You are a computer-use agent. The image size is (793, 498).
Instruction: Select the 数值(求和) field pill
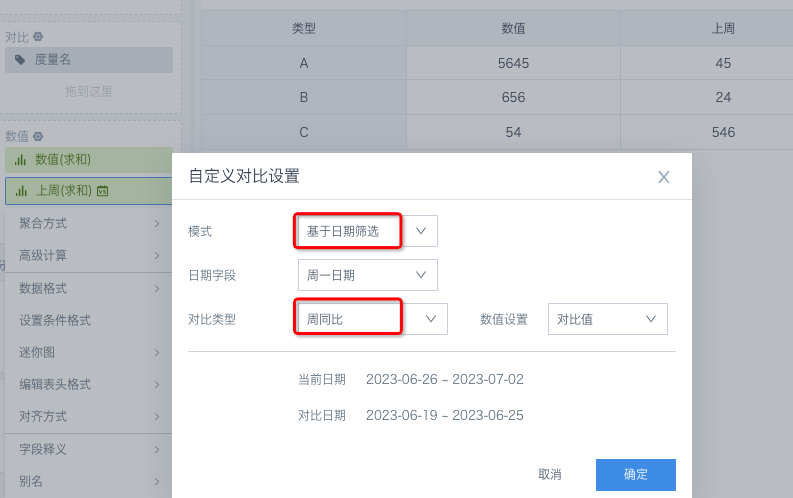(89, 160)
